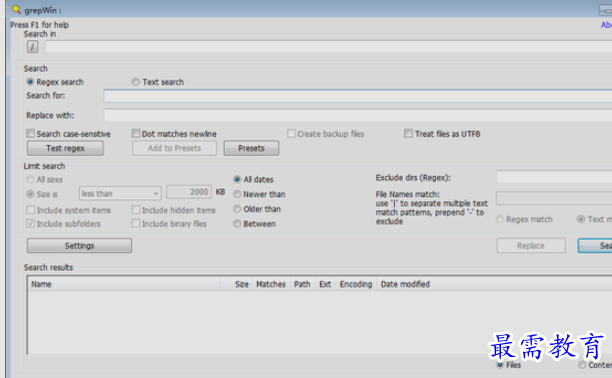Click the Search button
612x378 pixels.
click(595, 246)
